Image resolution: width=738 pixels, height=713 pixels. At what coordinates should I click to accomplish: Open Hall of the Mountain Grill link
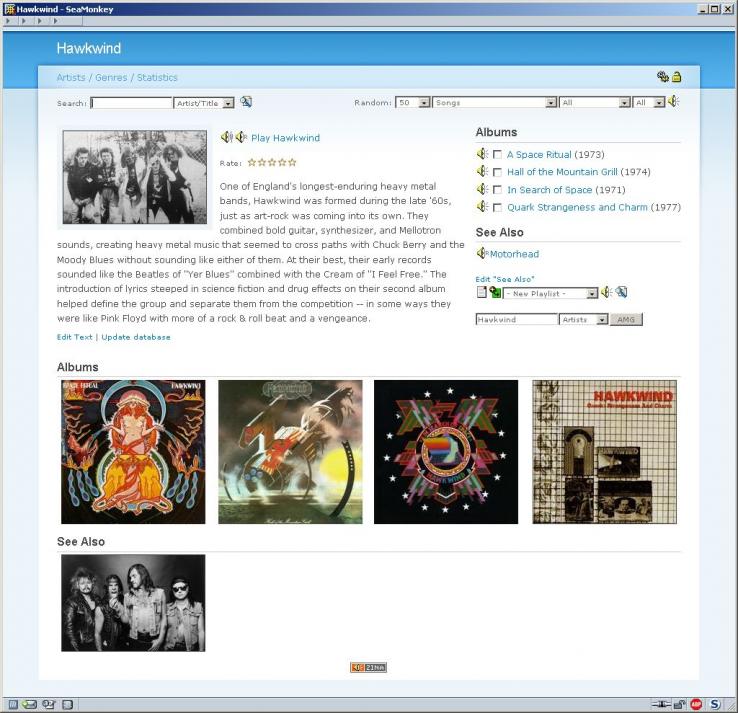click(x=562, y=172)
